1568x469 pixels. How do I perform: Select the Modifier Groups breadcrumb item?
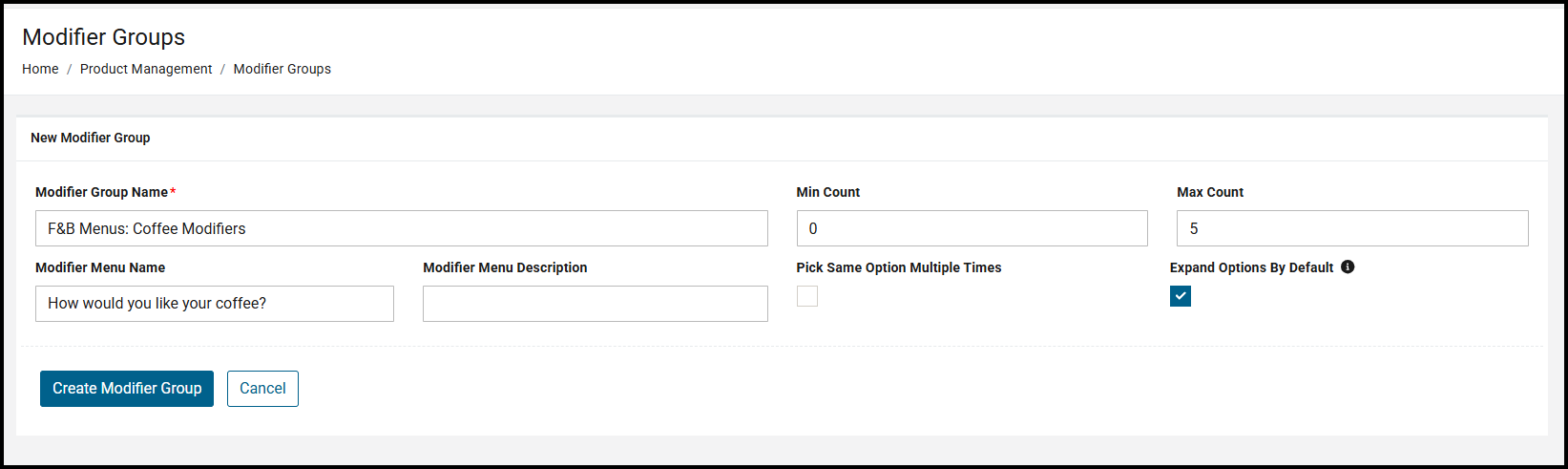(x=282, y=69)
